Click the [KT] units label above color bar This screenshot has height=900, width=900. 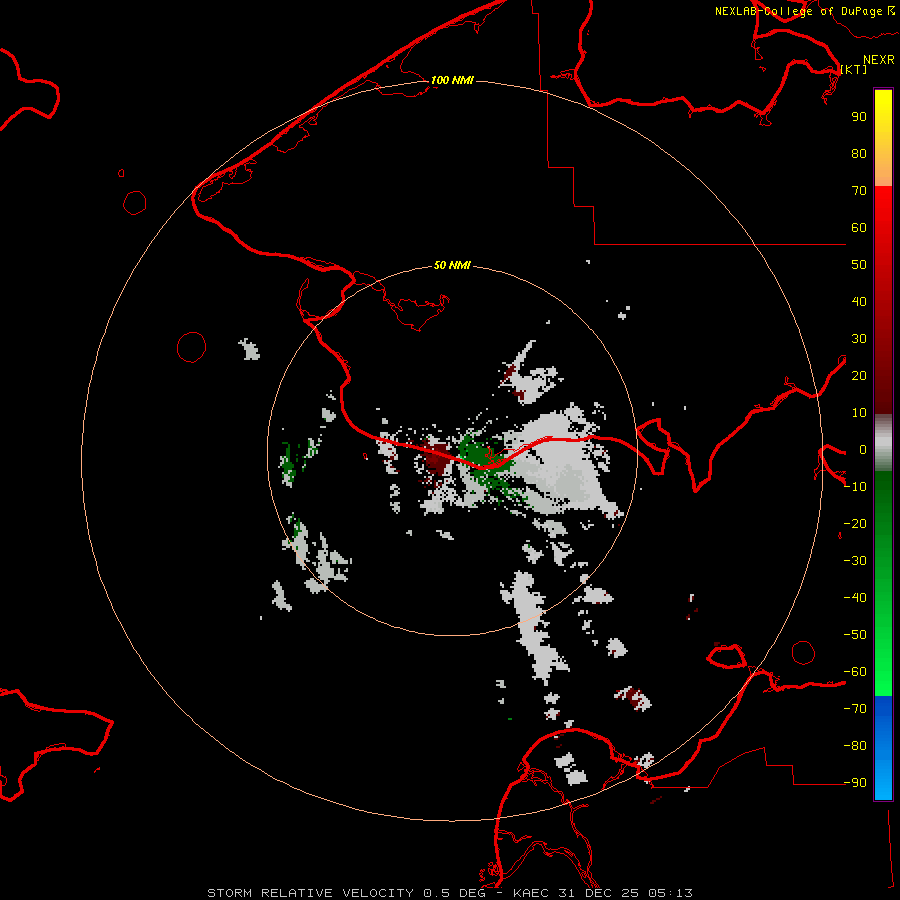(x=853, y=69)
